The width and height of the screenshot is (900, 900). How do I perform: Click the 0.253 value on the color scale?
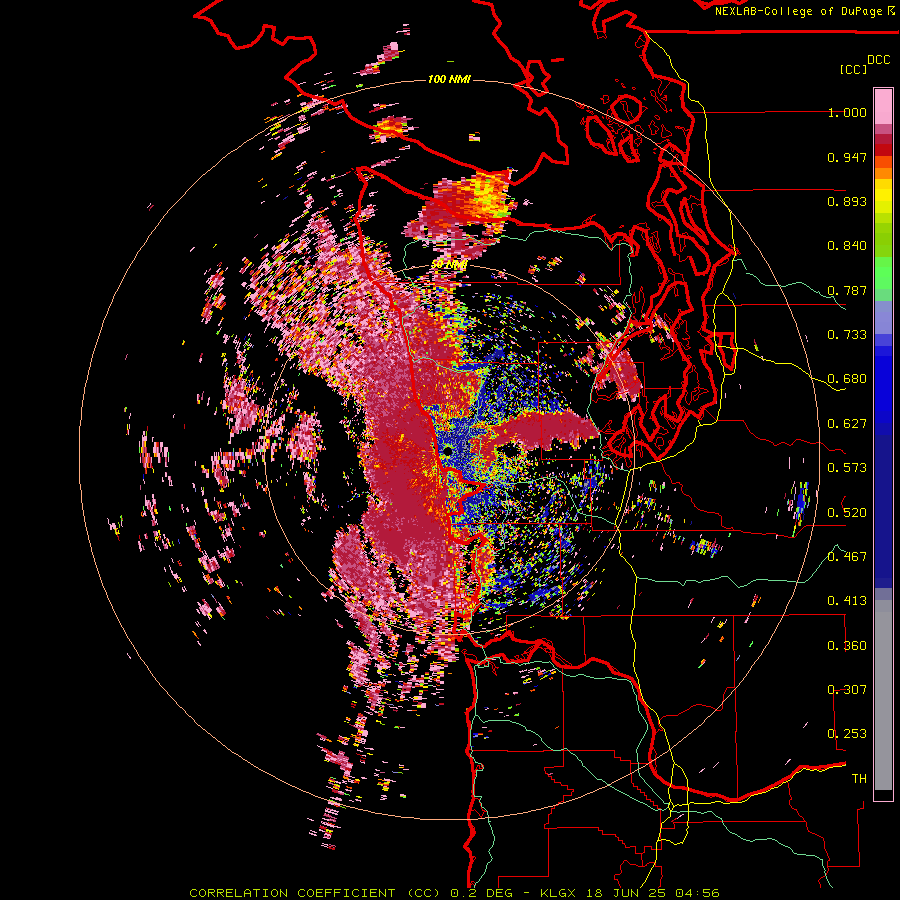tap(847, 734)
